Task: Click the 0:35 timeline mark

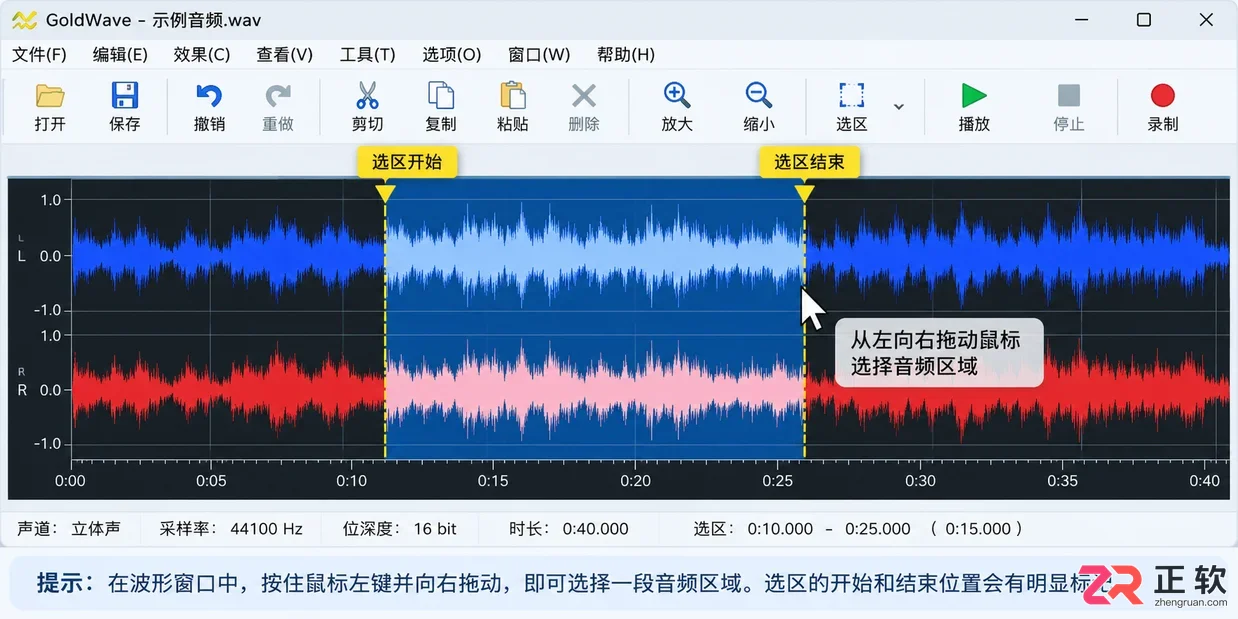Action: (x=1062, y=481)
